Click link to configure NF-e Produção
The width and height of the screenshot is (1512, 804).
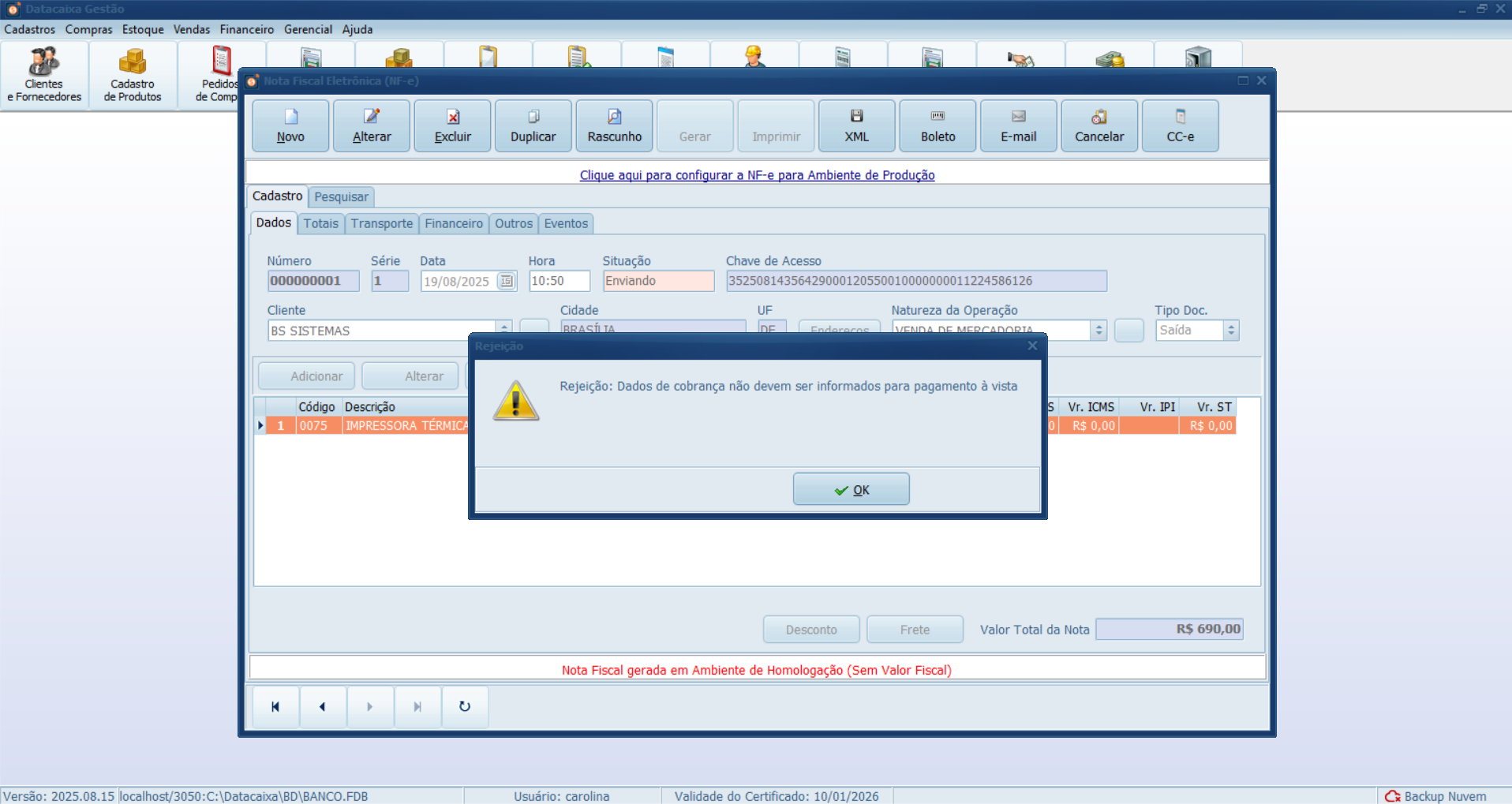757,175
